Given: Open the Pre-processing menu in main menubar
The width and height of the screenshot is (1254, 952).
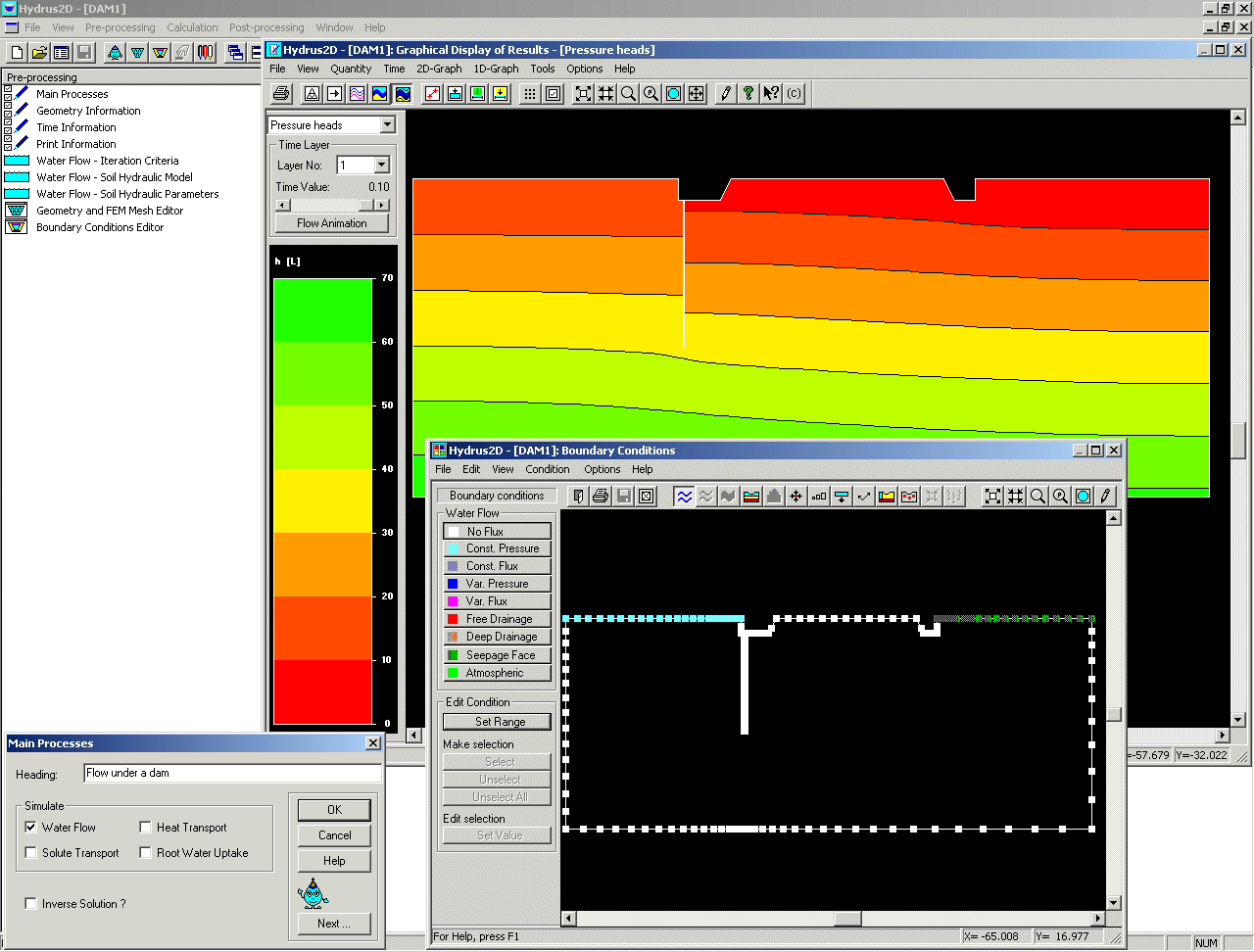Looking at the screenshot, I should tap(121, 27).
